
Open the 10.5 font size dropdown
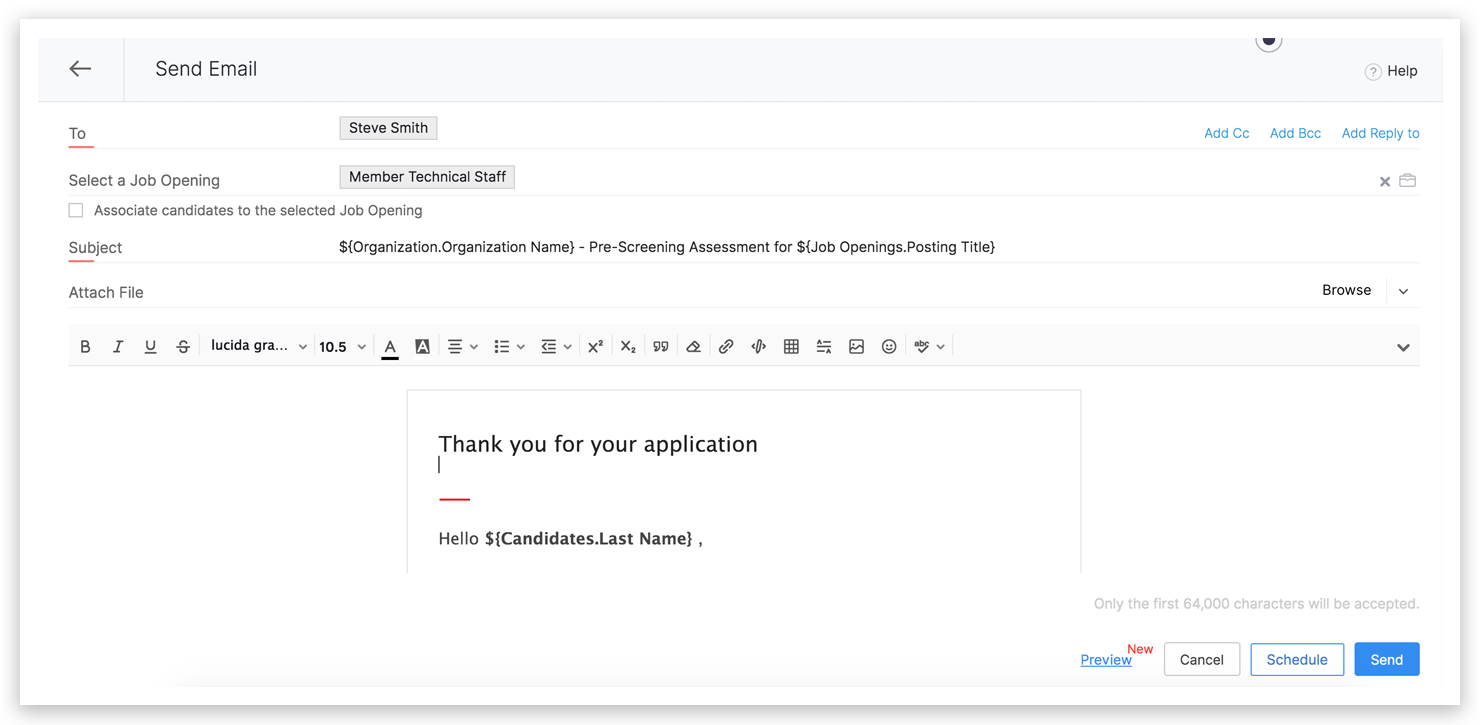(x=342, y=347)
